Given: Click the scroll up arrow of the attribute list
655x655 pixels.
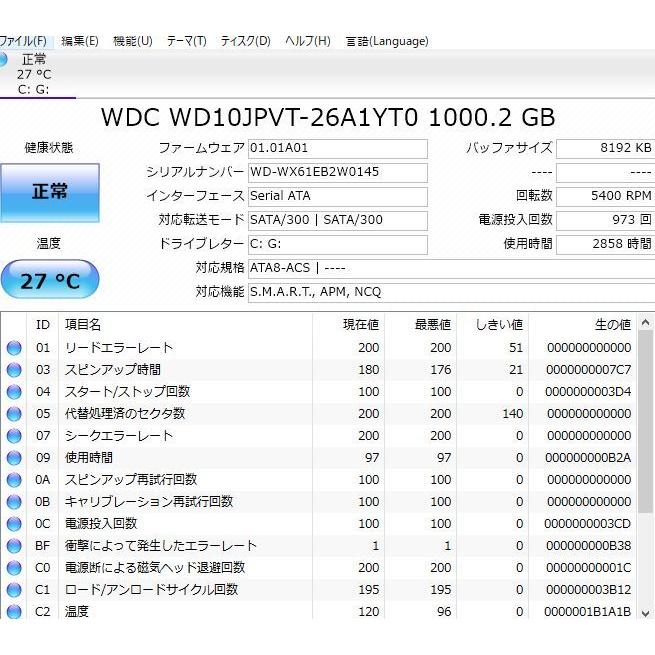Looking at the screenshot, I should coord(645,322).
